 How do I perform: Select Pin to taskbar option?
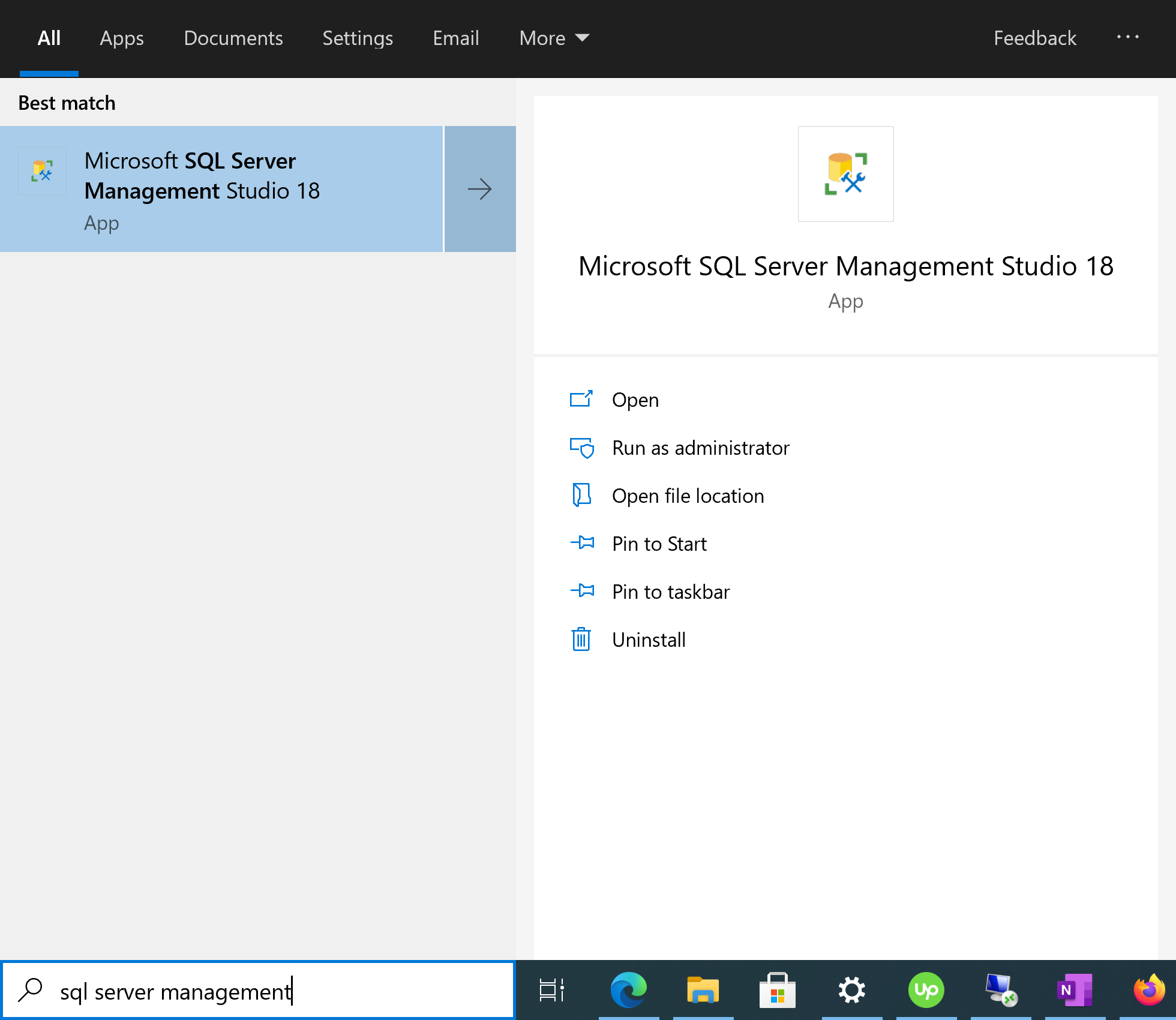(670, 592)
